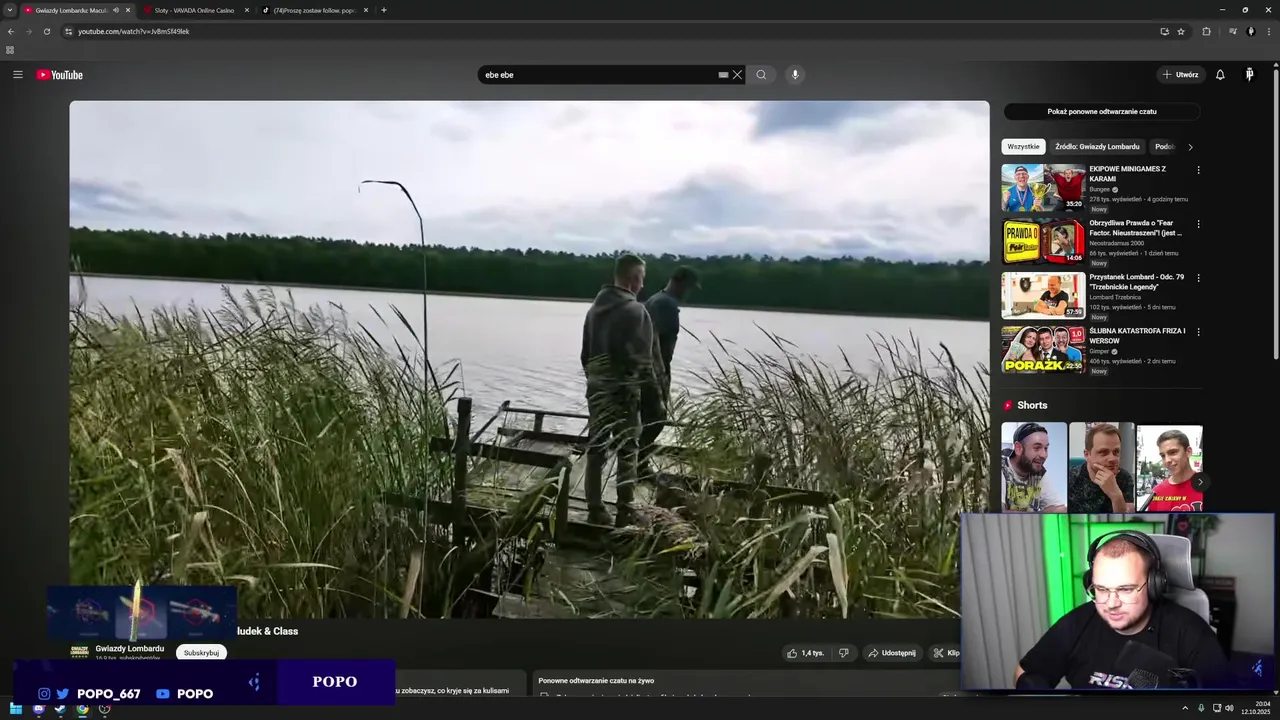Open the on-screen keyboard icon in search box

(723, 75)
